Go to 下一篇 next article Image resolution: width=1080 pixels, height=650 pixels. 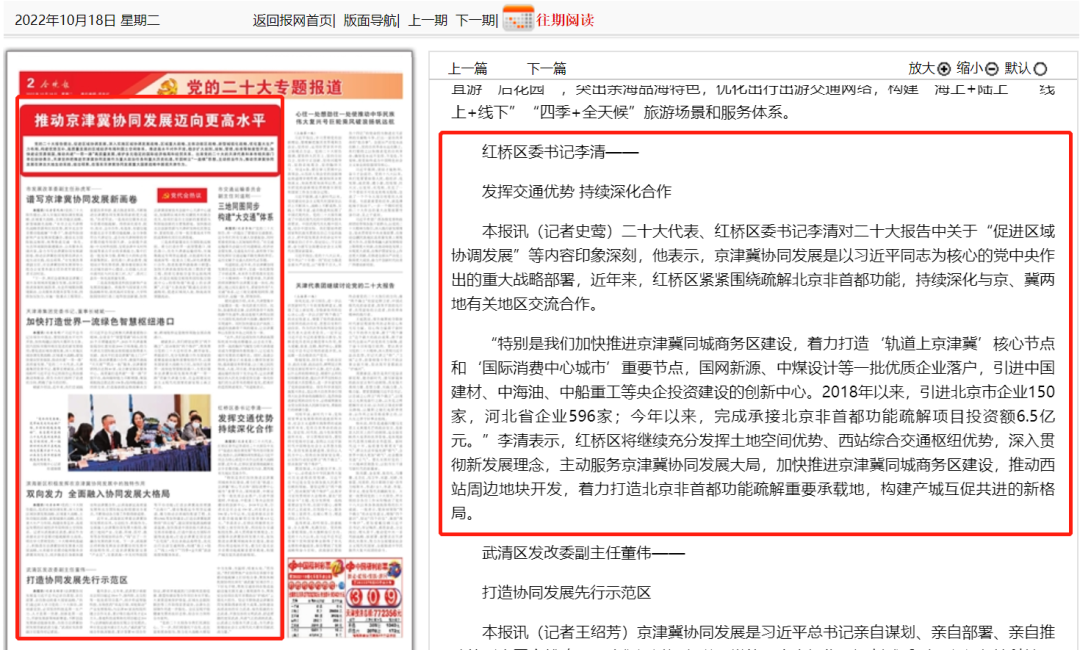[x=545, y=68]
